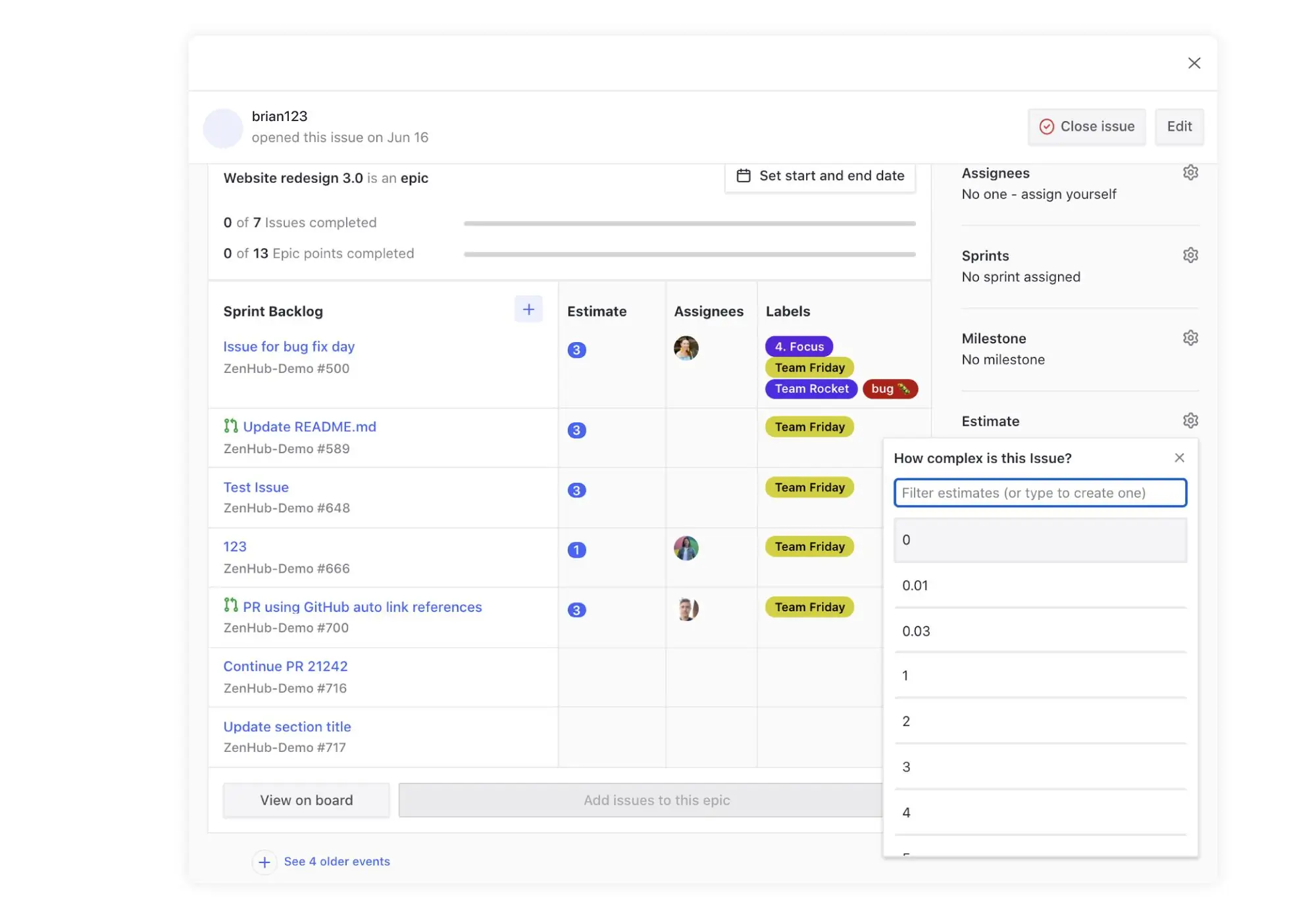Focus the Filter estimates input field
The height and width of the screenshot is (915, 1316).
point(1040,493)
